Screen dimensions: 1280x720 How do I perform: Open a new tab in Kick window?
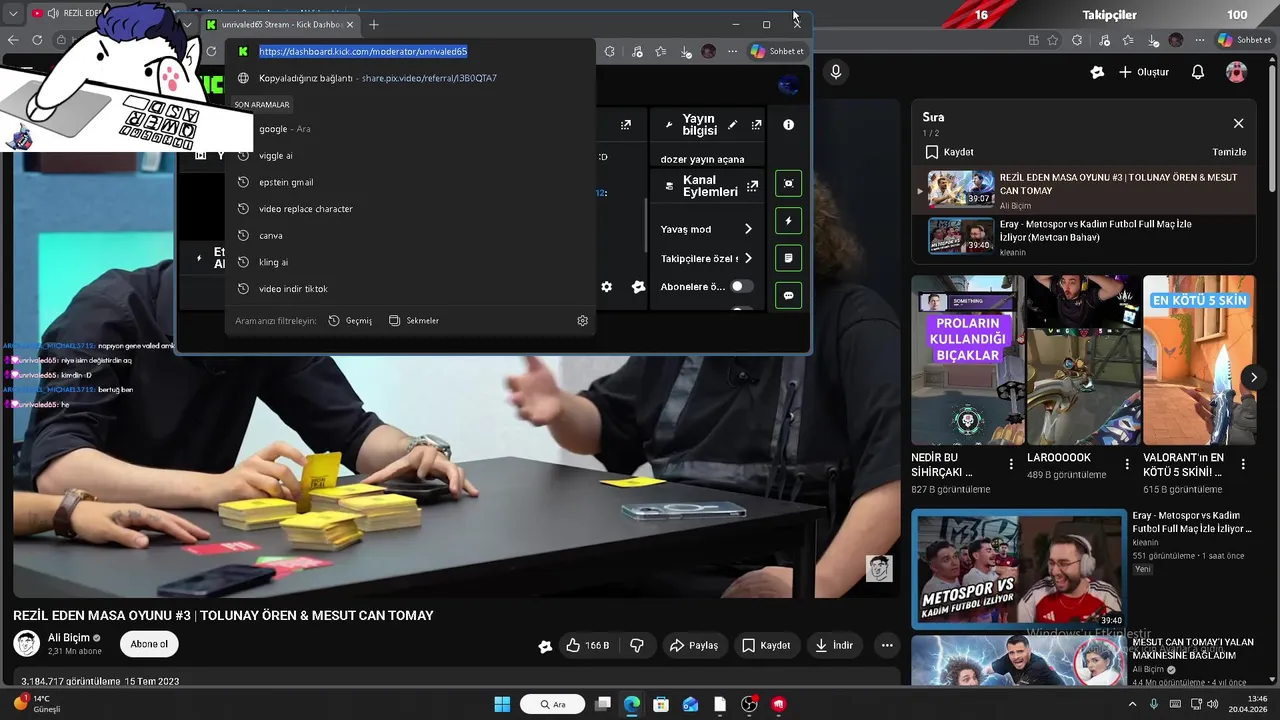(374, 24)
